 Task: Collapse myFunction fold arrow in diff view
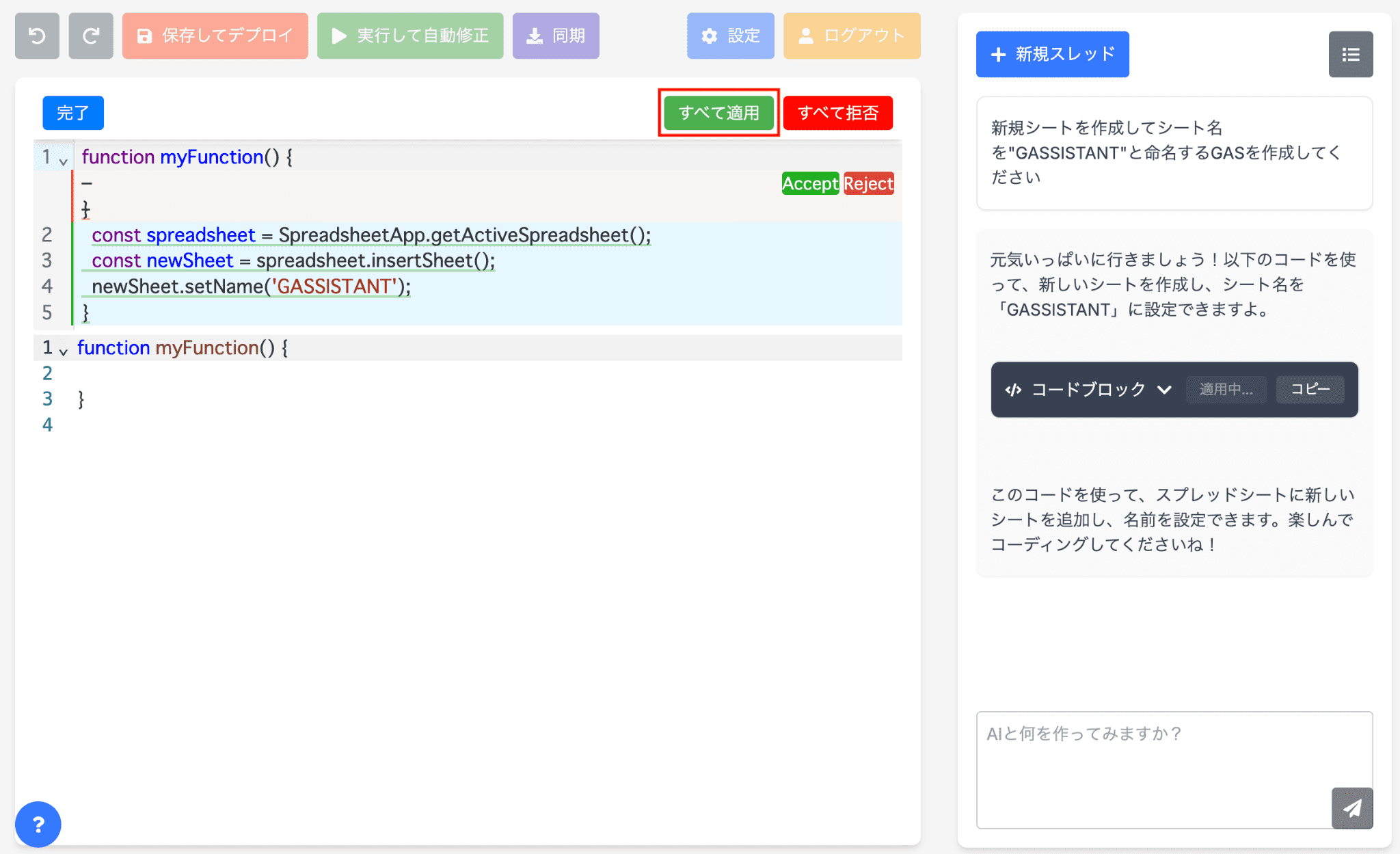click(x=63, y=162)
